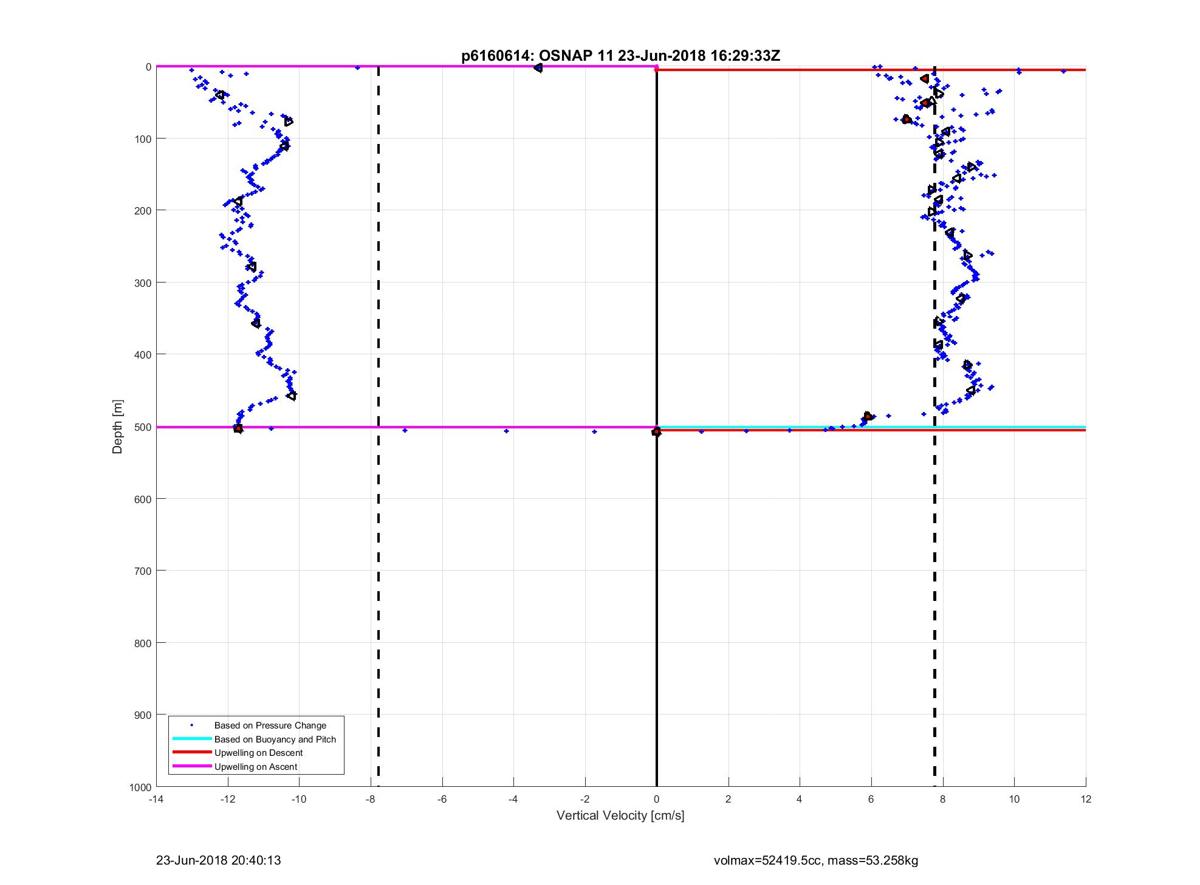The image size is (1200, 885).
Task: Click the '900' depth tick label
Action: pos(142,715)
